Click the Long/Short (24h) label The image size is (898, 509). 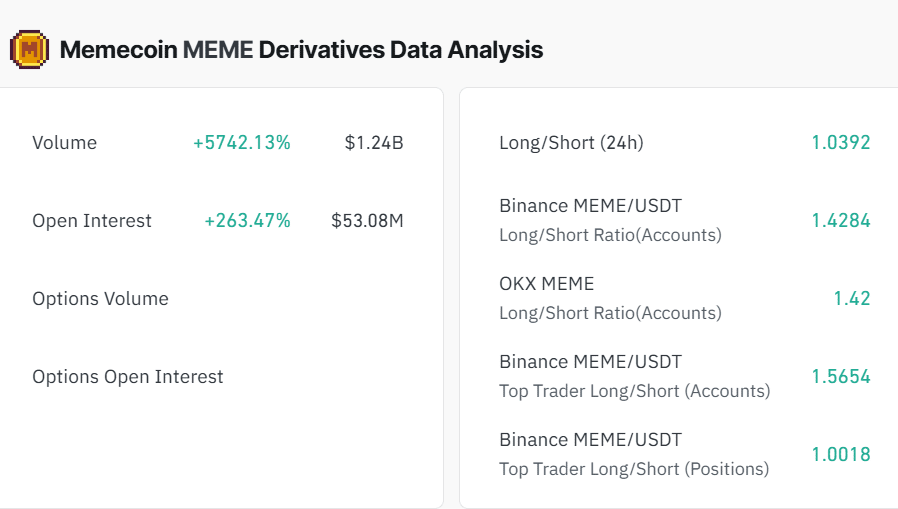click(x=571, y=143)
